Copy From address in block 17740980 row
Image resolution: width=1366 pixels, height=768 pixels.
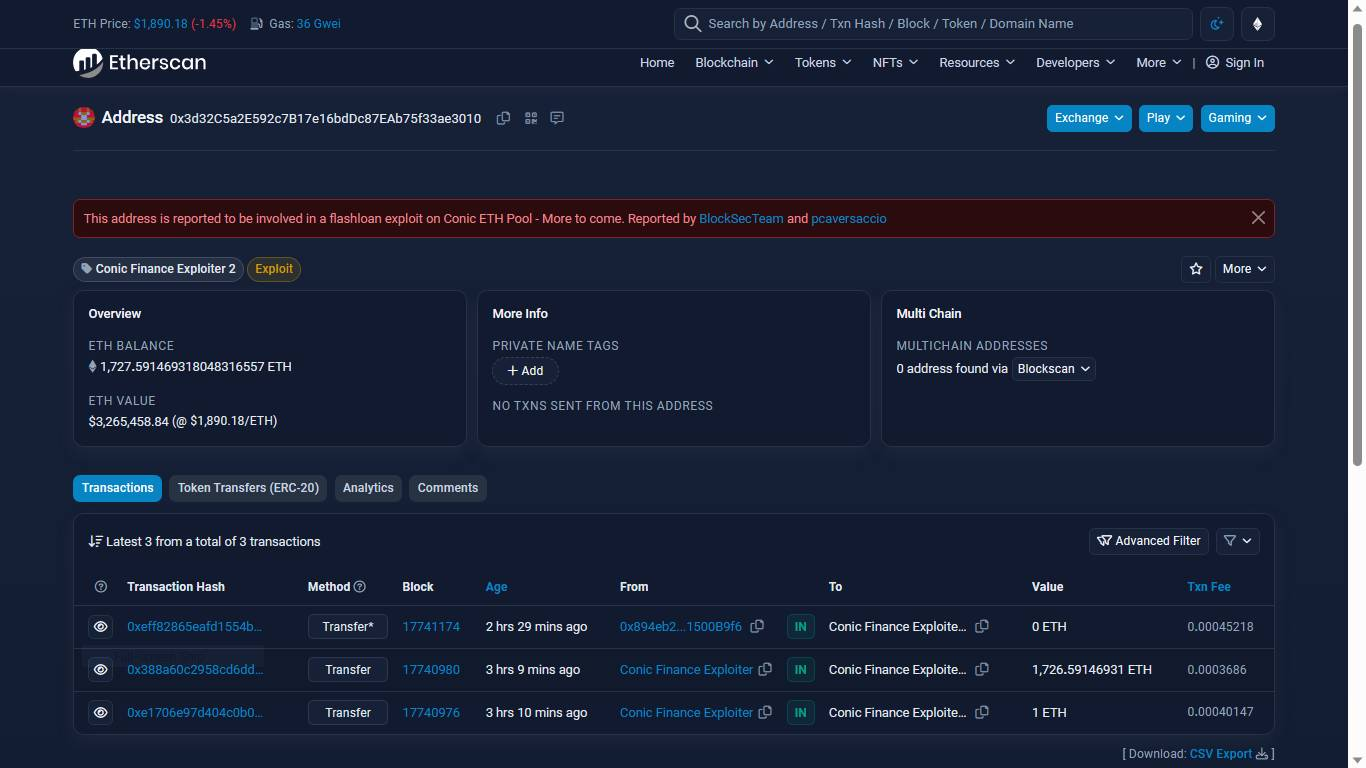[765, 670]
